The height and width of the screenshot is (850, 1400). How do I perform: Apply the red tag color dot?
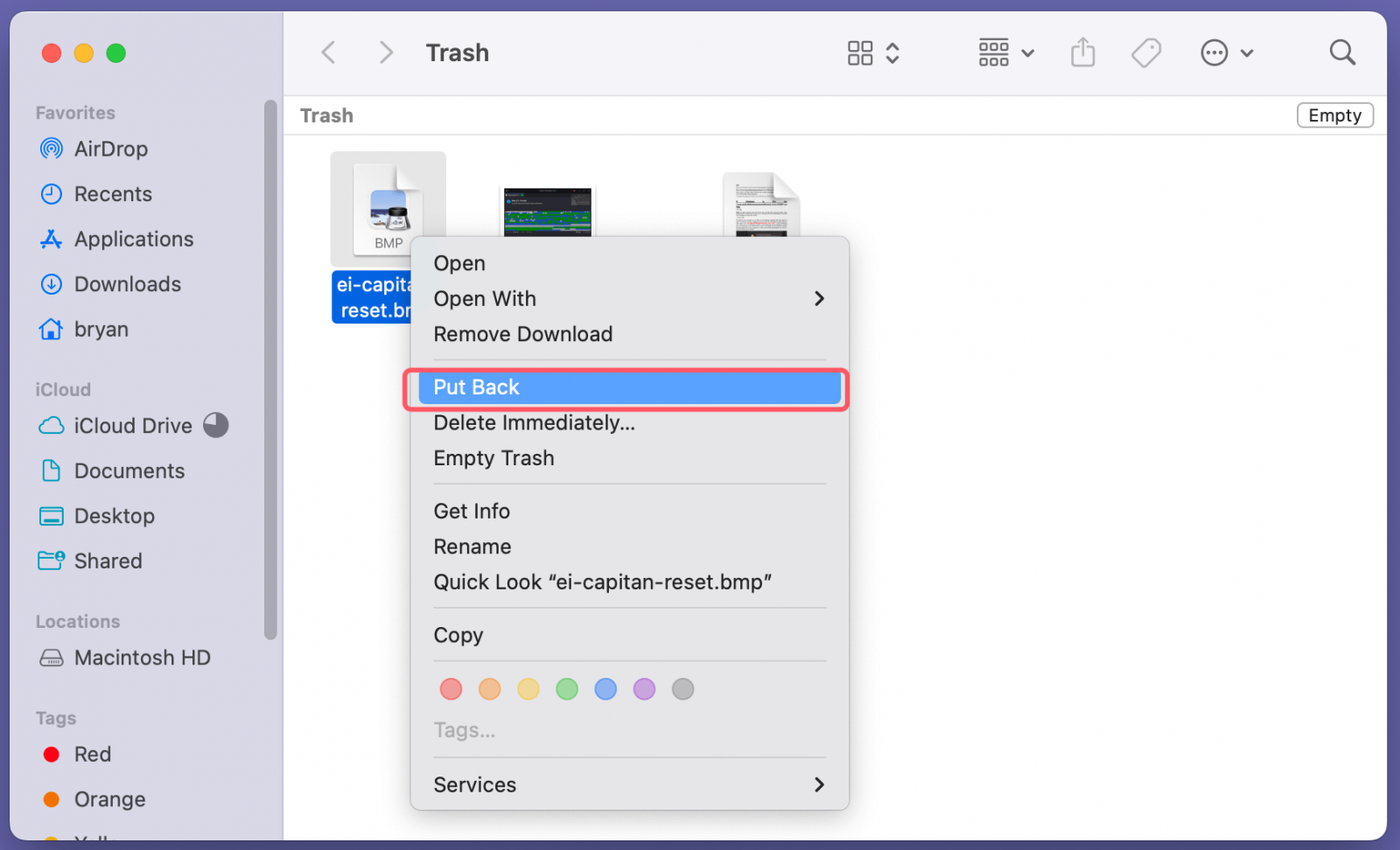coord(451,689)
